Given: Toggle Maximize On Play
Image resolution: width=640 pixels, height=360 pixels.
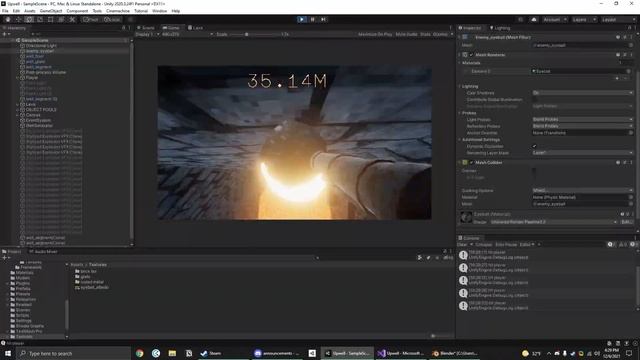Looking at the screenshot, I should [375, 34].
